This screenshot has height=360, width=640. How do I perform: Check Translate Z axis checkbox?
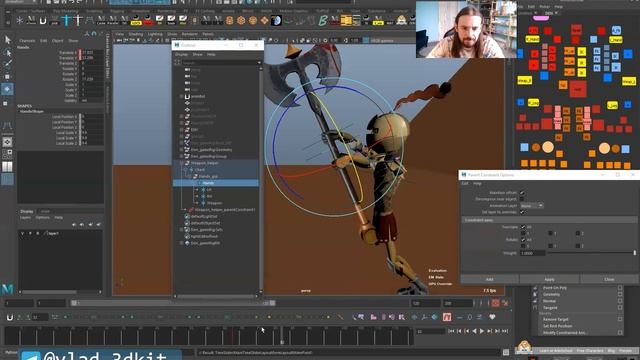pos(578,233)
